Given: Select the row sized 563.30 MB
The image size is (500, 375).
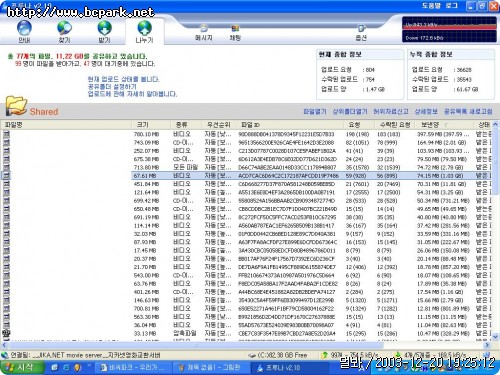Looking at the screenshot, I should coord(246,317).
